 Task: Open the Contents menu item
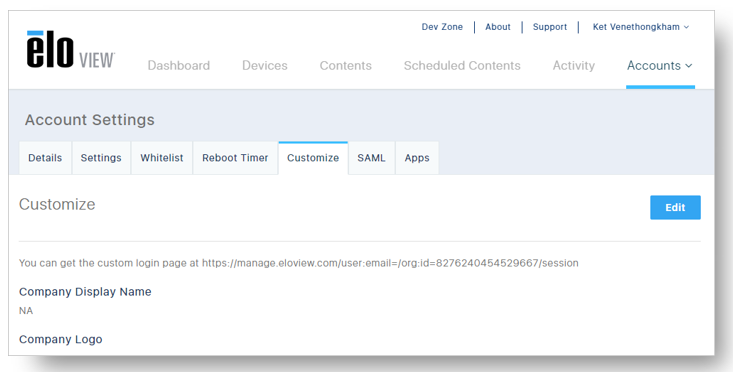[x=345, y=65]
